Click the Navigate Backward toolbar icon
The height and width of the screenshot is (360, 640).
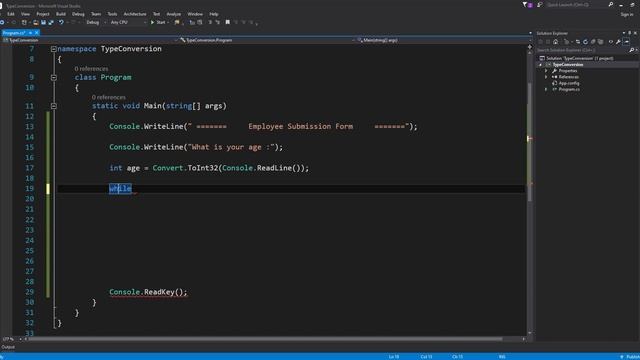pos(2,22)
